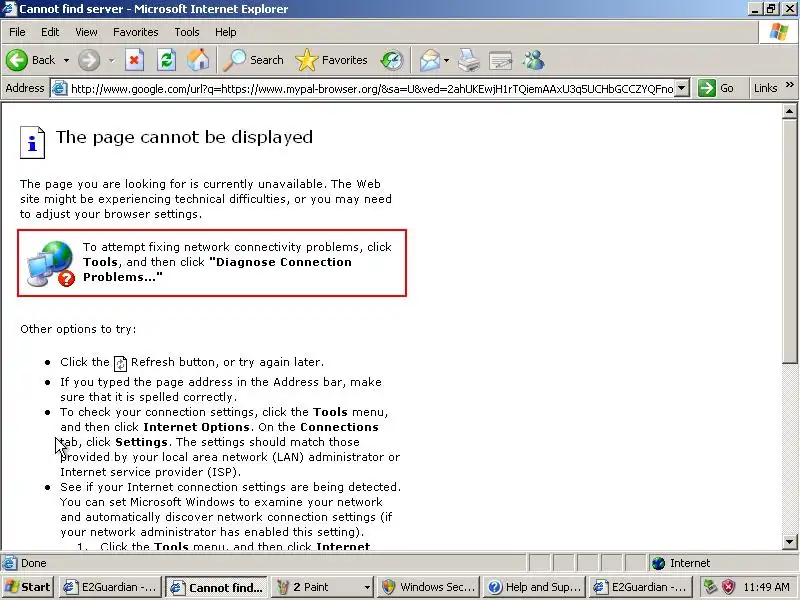
Task: Open the Favorites menu
Action: (x=136, y=32)
